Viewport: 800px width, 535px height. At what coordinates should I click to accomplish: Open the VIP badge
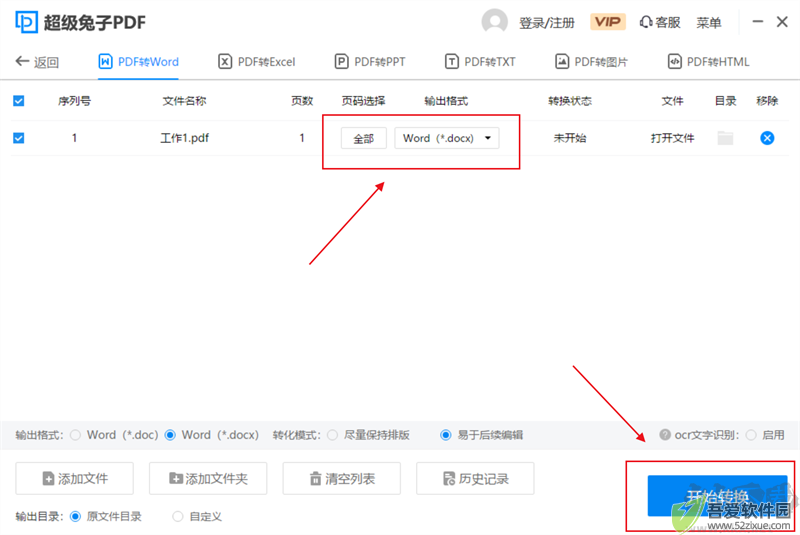click(608, 22)
